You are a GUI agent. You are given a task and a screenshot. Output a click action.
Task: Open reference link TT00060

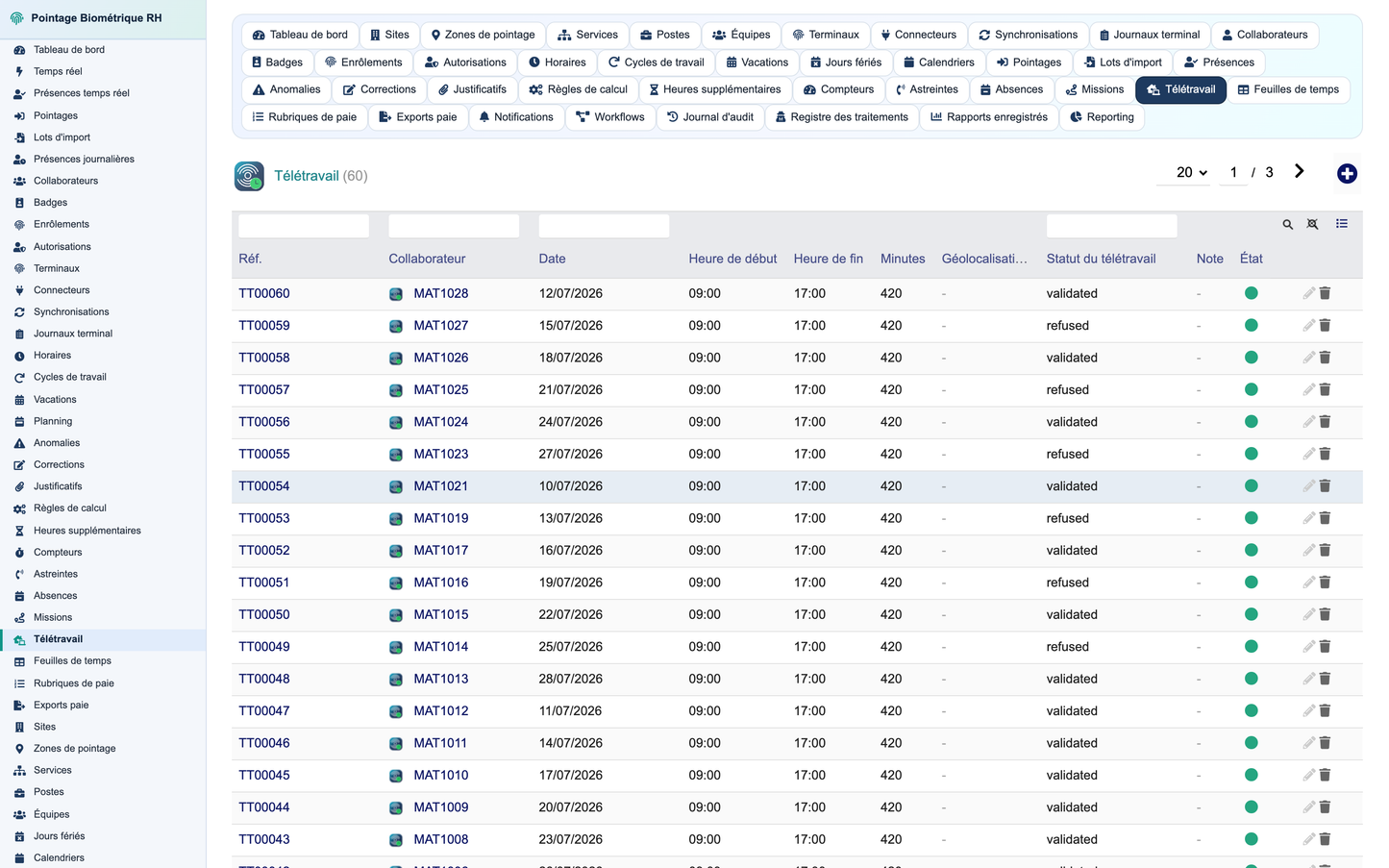click(x=264, y=293)
